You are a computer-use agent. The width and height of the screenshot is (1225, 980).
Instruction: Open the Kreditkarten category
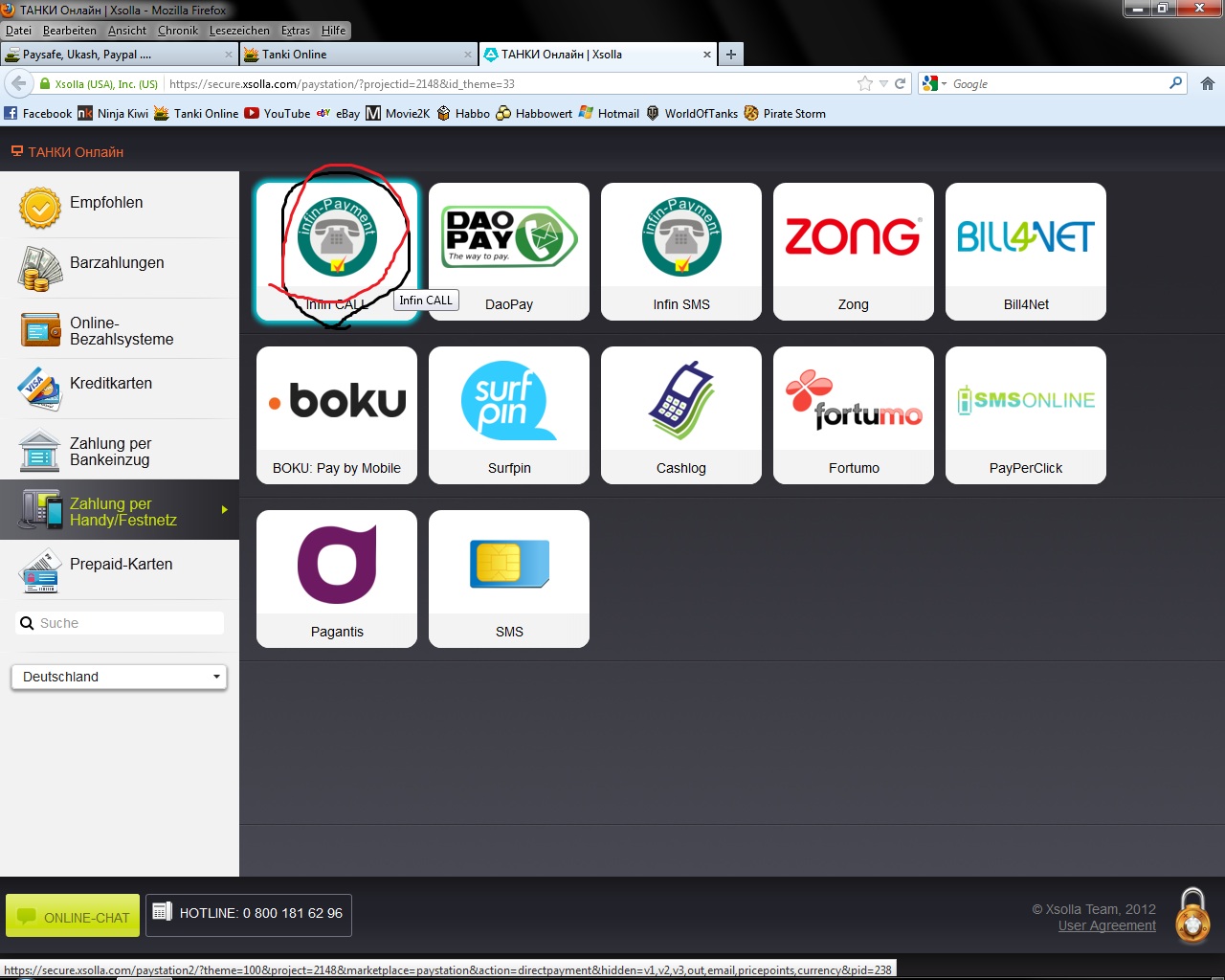click(x=111, y=384)
